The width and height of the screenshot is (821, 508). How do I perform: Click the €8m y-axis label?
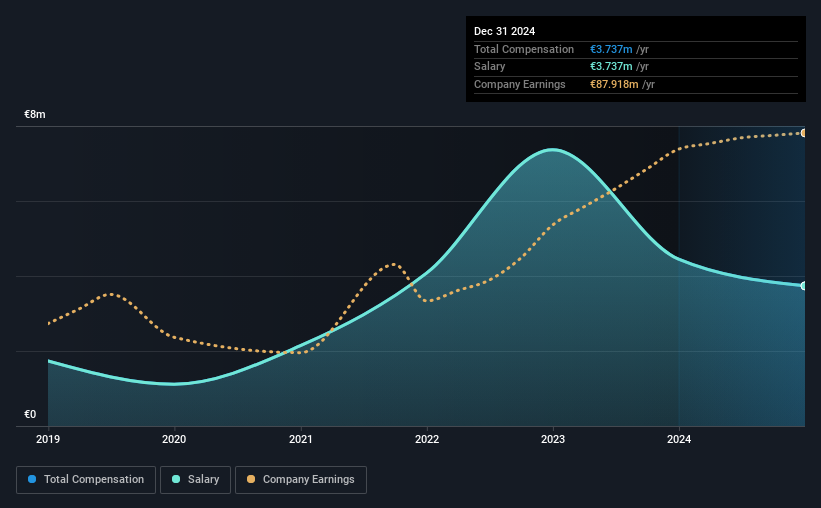[35, 115]
